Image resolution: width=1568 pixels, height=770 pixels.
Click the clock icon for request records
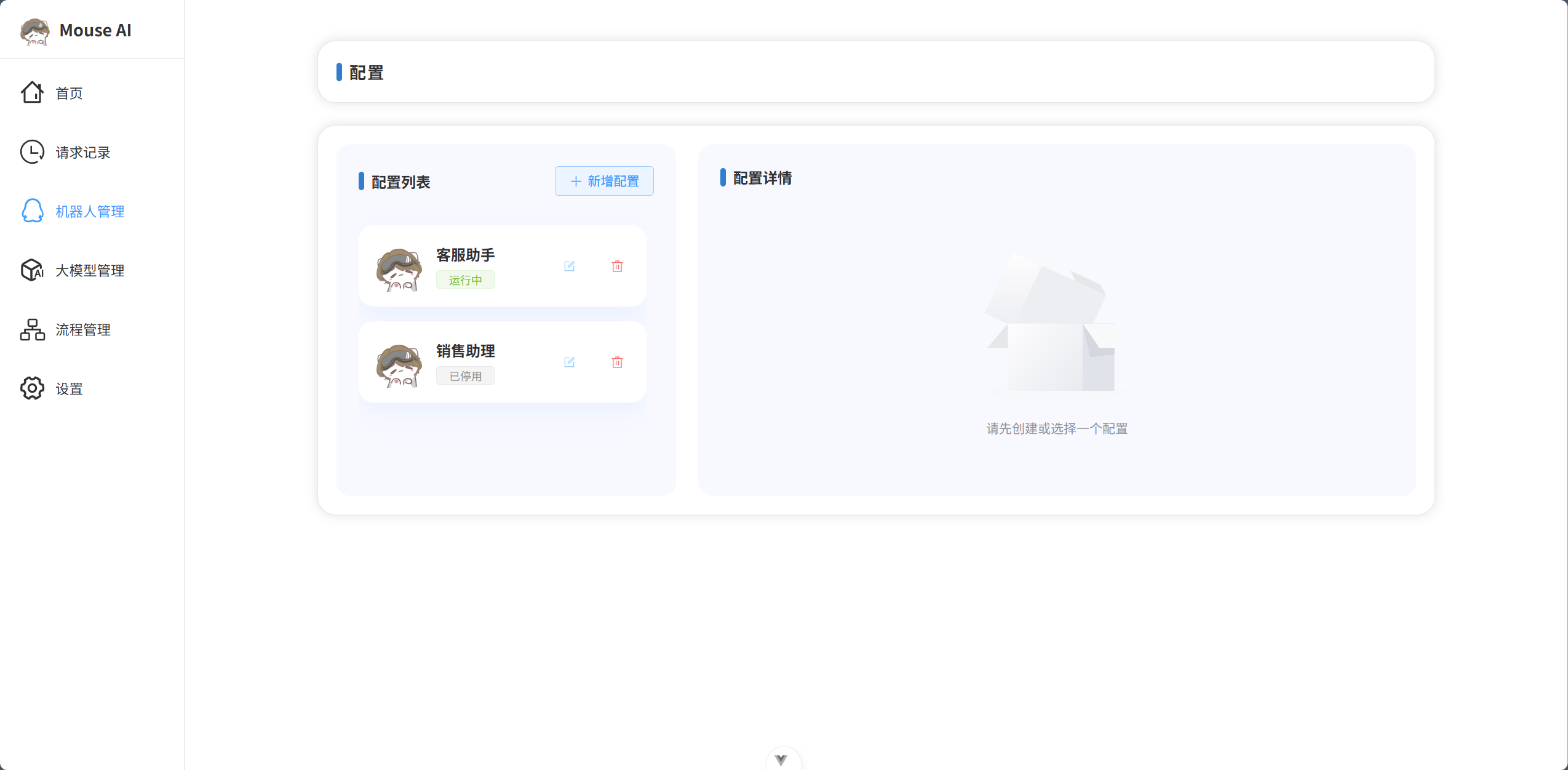[x=32, y=152]
